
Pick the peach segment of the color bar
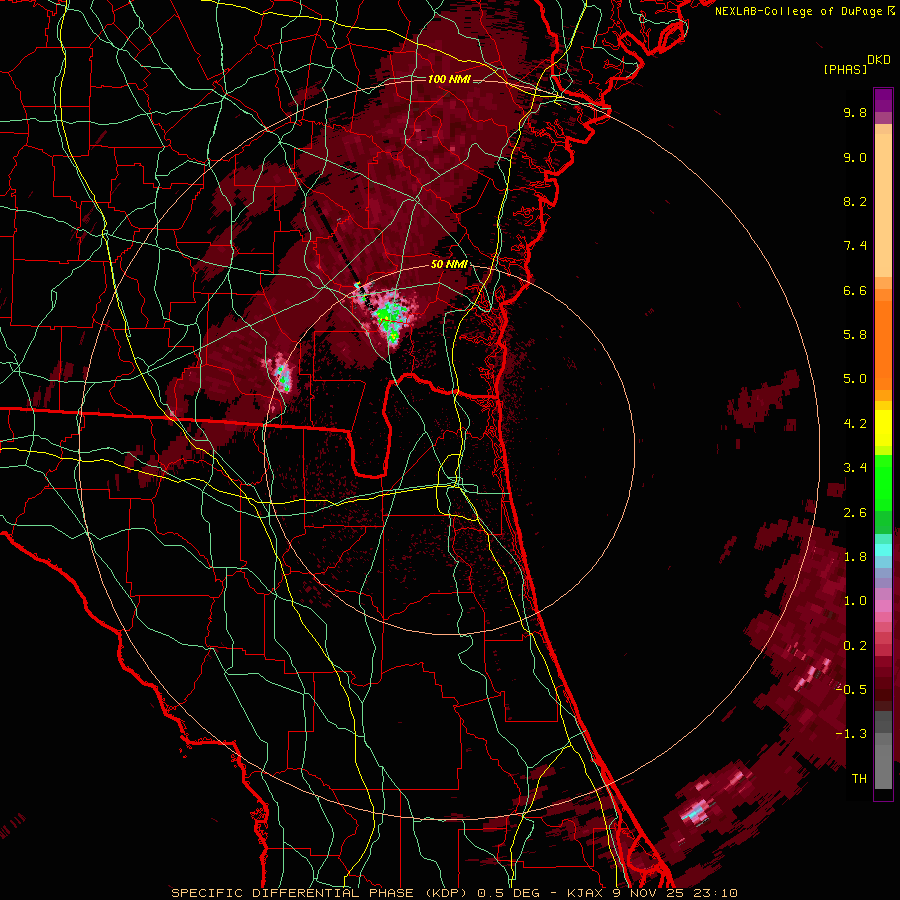883,201
